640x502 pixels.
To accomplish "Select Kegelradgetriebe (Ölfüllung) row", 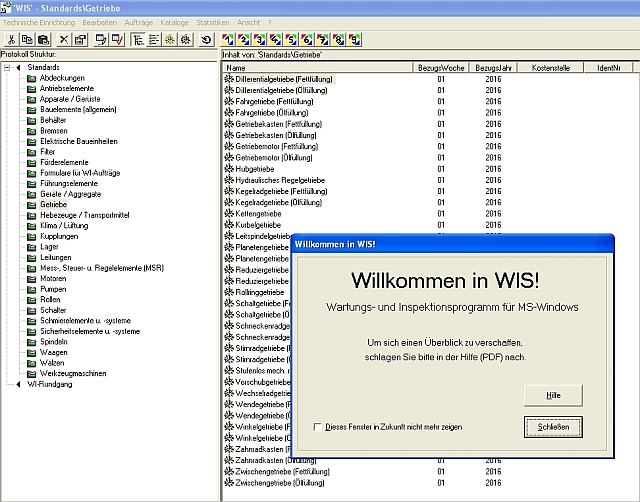I will point(278,202).
